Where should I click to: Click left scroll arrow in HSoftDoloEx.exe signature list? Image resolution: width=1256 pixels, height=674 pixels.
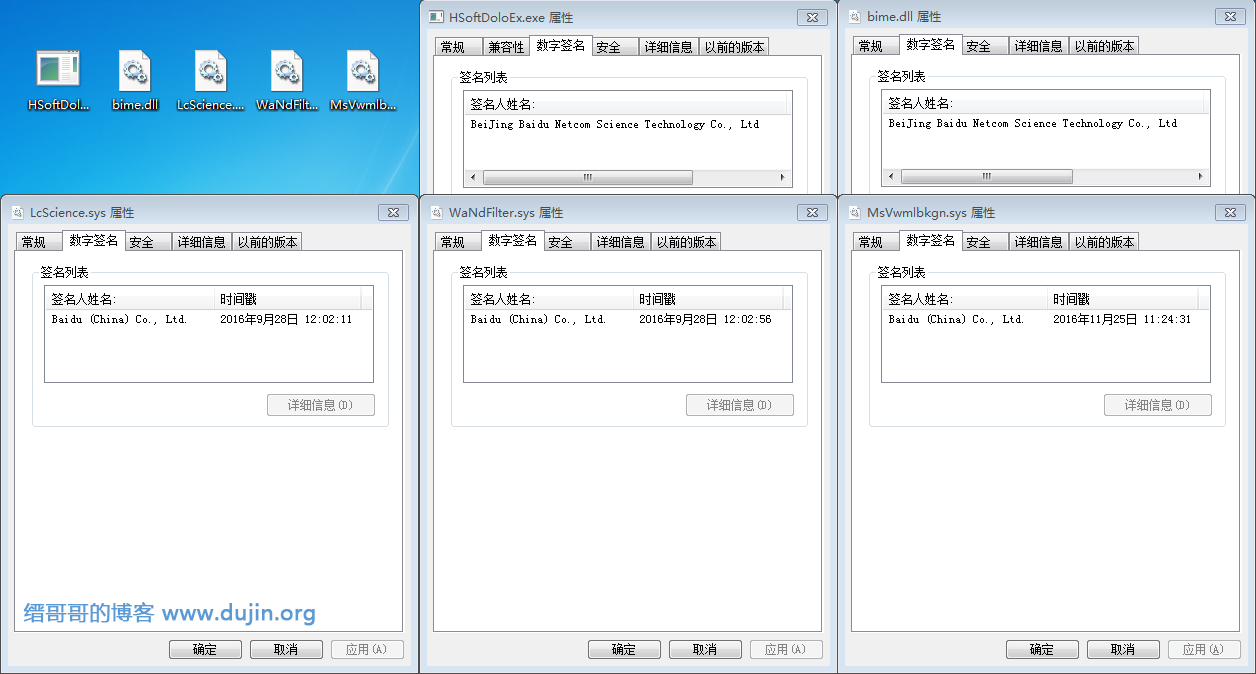(473, 177)
